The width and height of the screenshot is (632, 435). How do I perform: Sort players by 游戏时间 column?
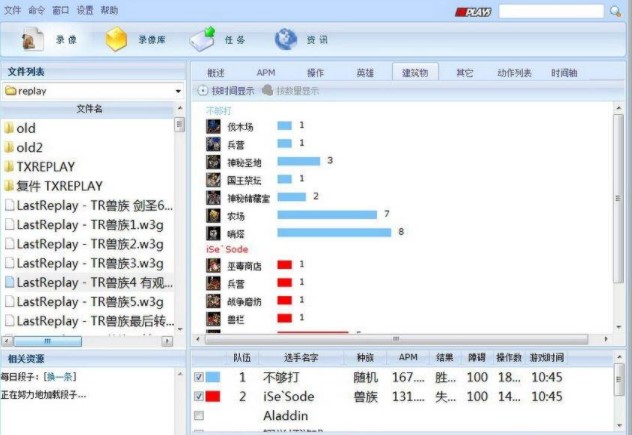pos(547,357)
